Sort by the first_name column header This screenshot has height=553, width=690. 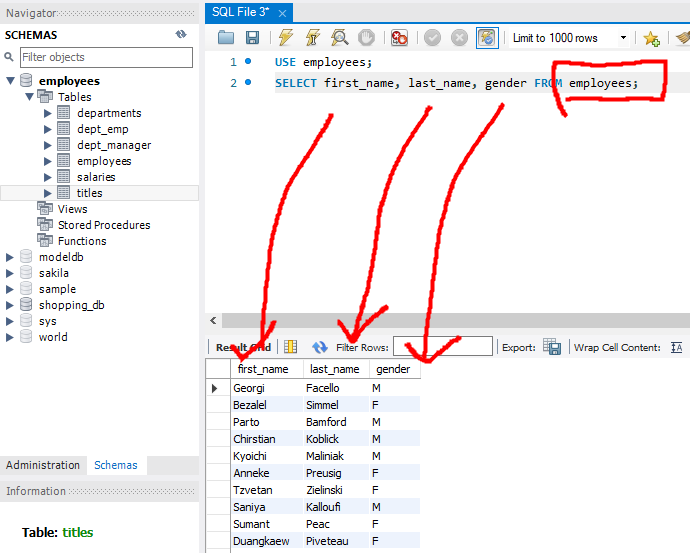[267, 369]
